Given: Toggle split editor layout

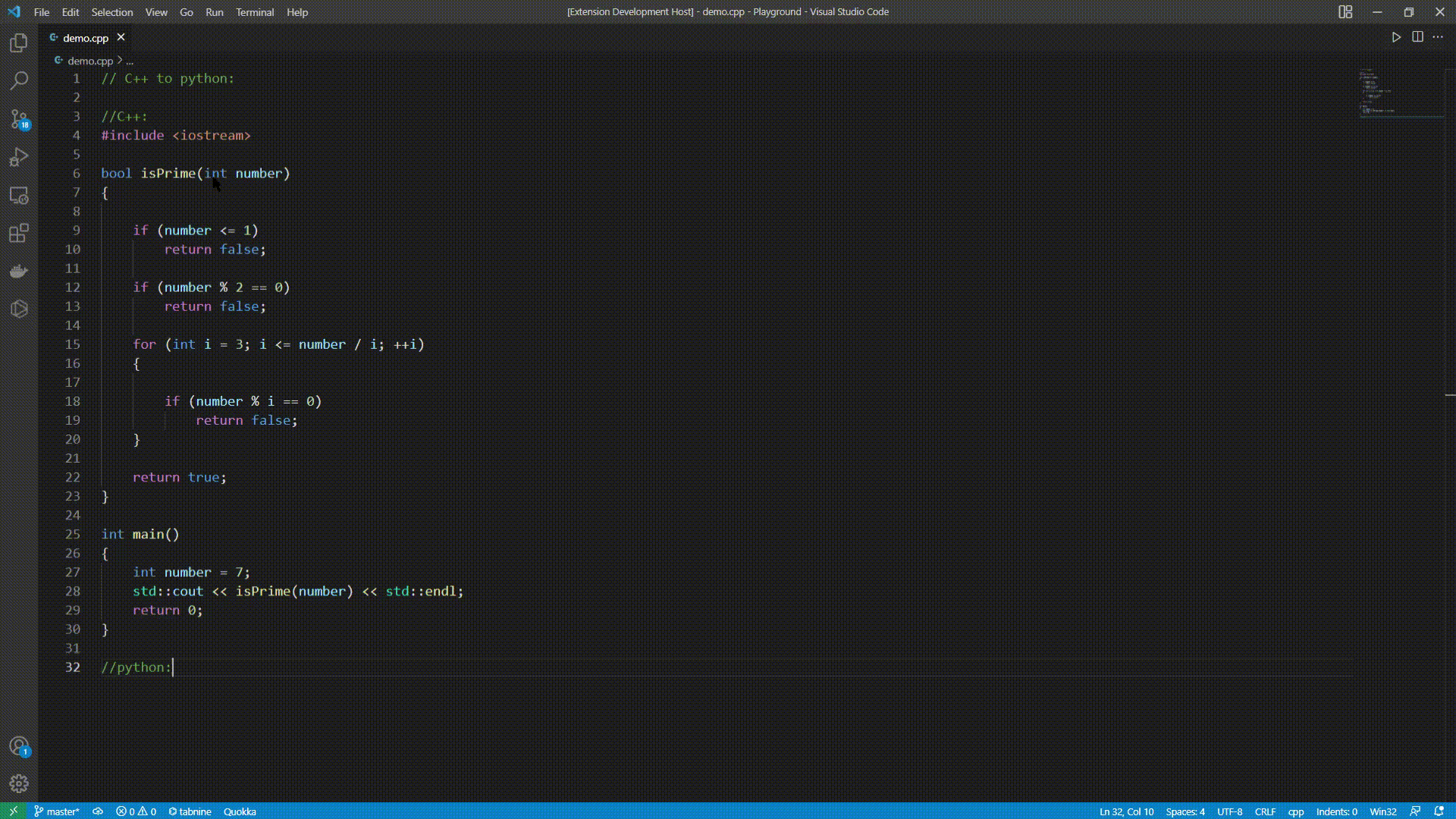Looking at the screenshot, I should click(1417, 36).
